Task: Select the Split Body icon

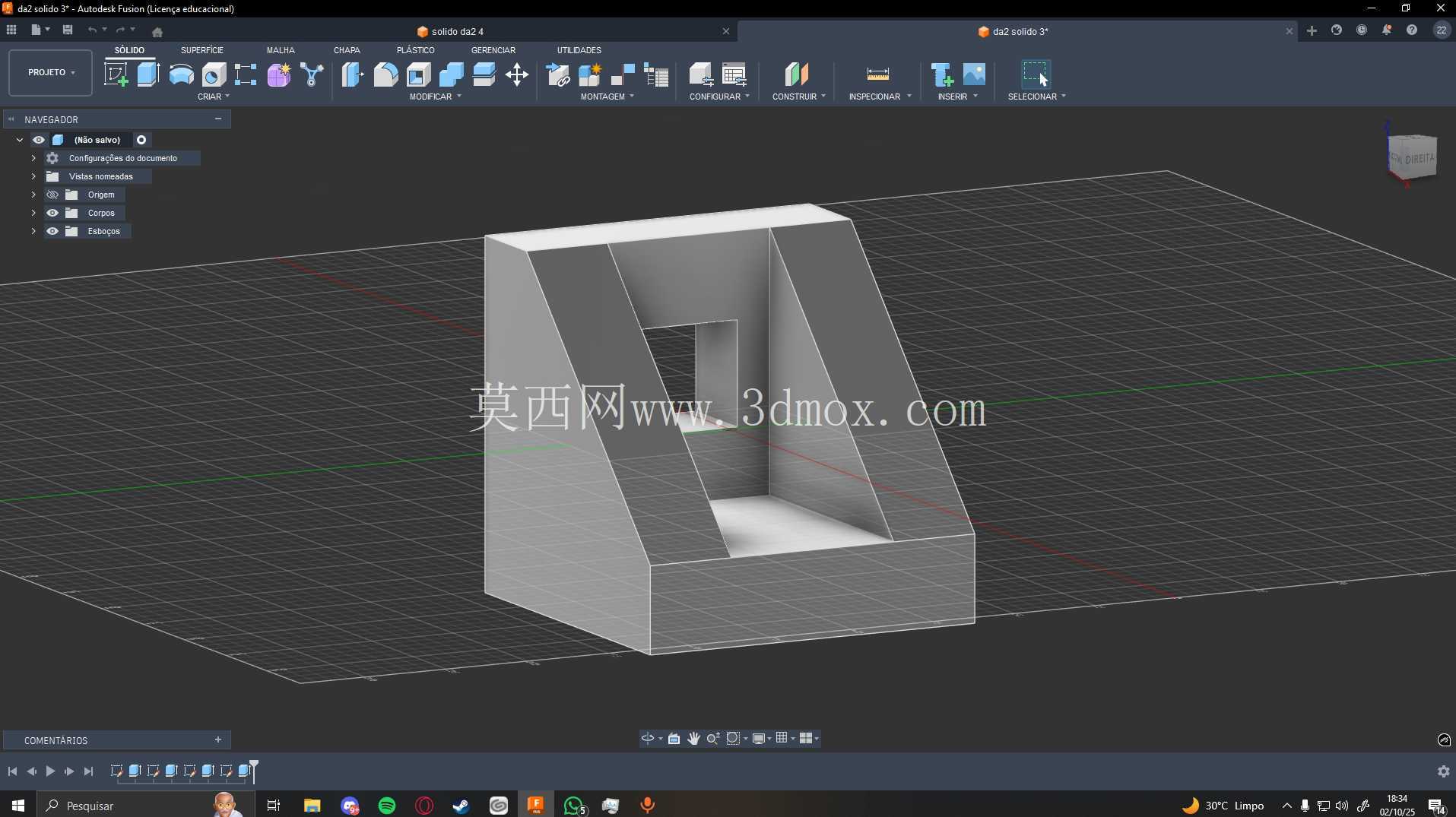Action: point(484,74)
